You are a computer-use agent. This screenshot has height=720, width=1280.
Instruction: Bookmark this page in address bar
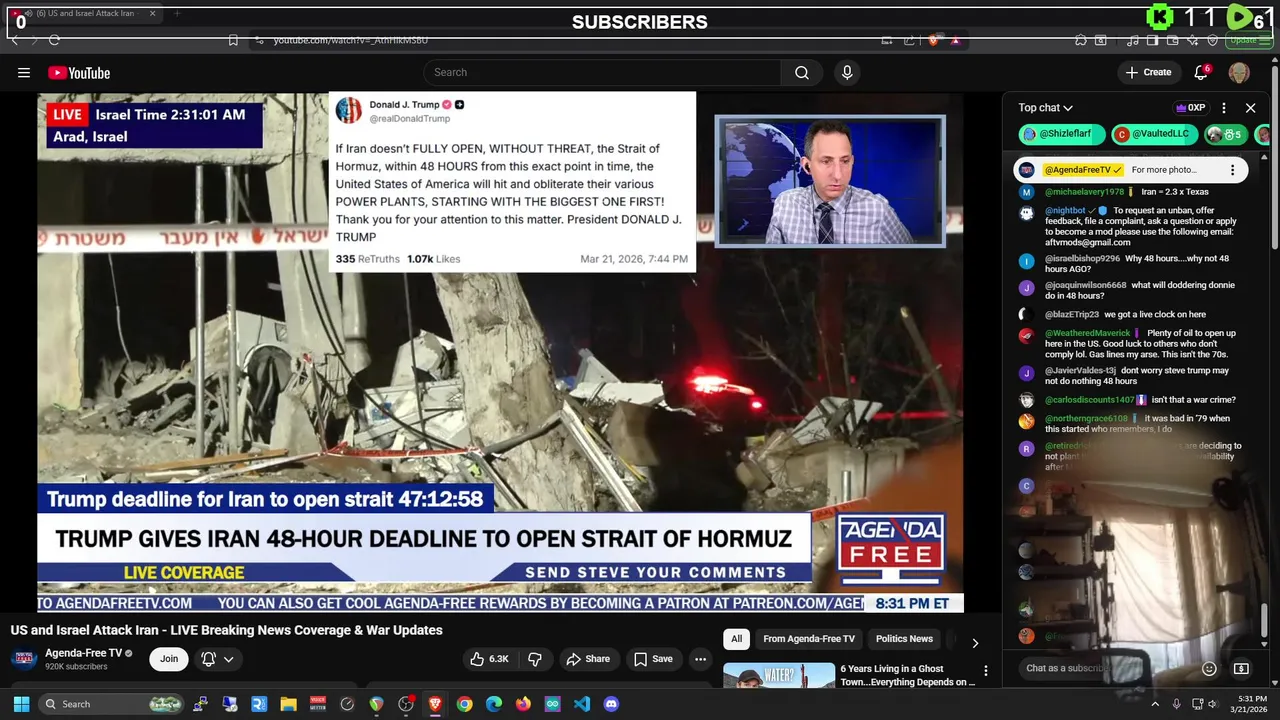click(233, 40)
